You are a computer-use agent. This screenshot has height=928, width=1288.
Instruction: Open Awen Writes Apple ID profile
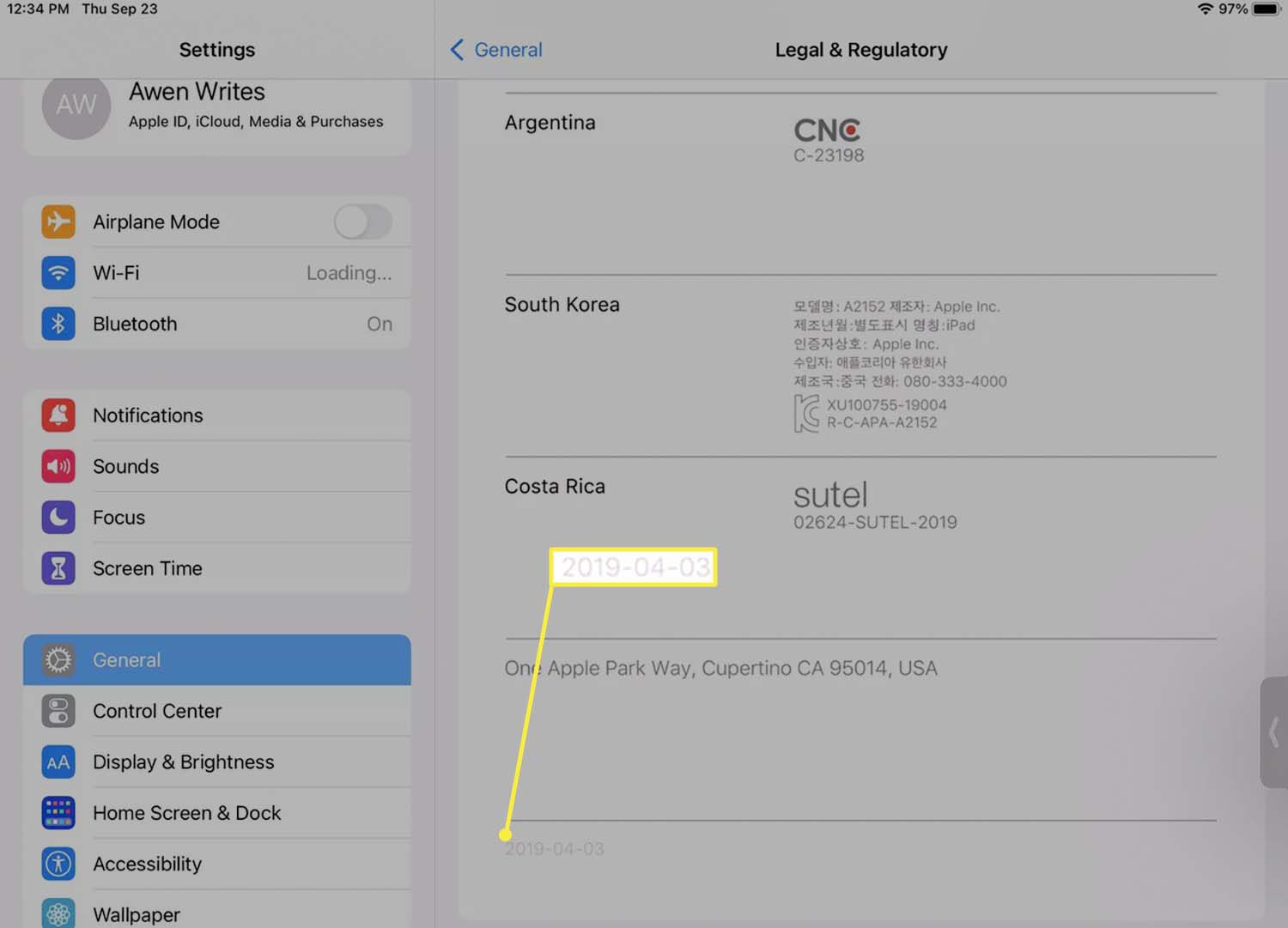255,105
